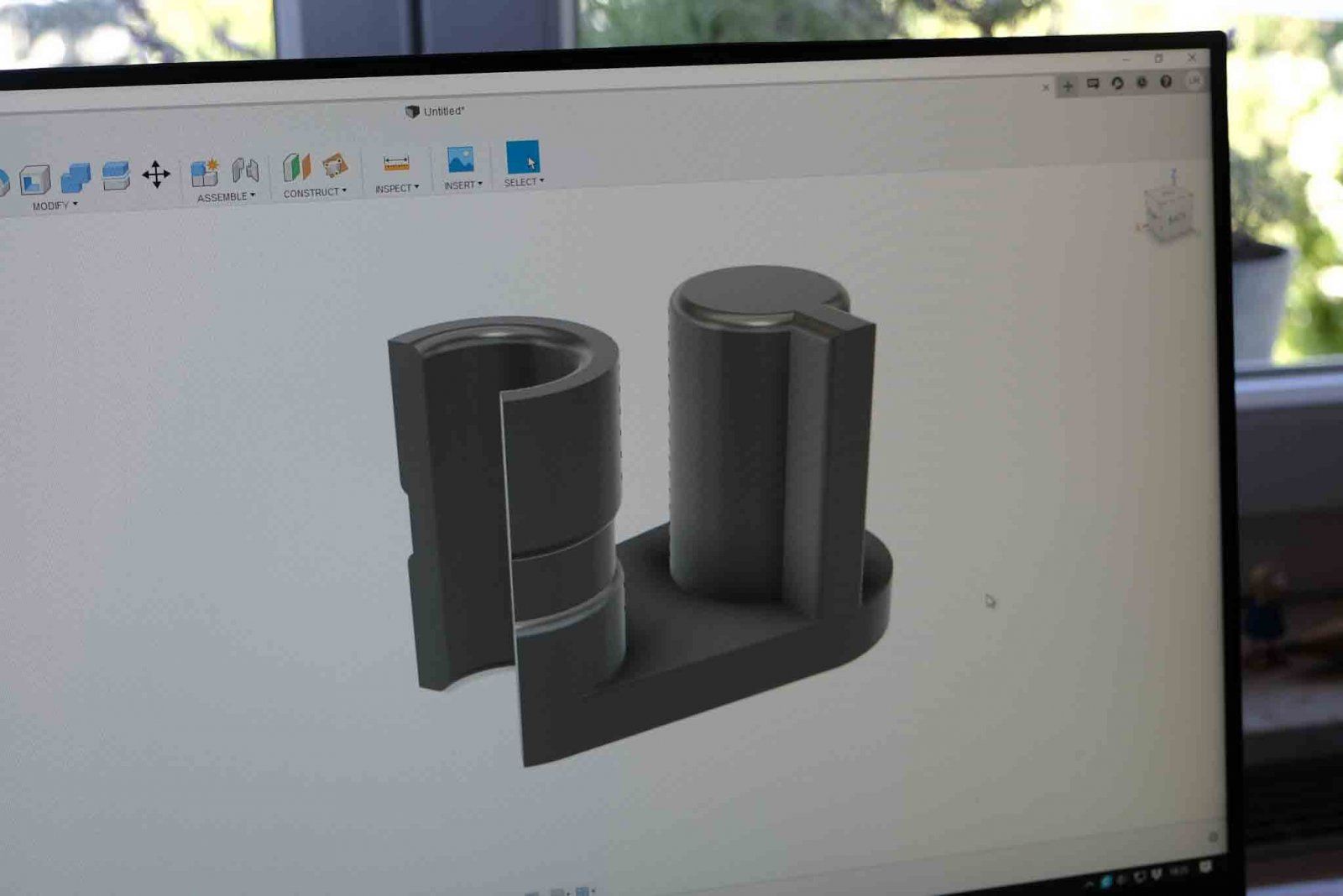Expand the CONSTRUCT dropdown

(x=315, y=193)
